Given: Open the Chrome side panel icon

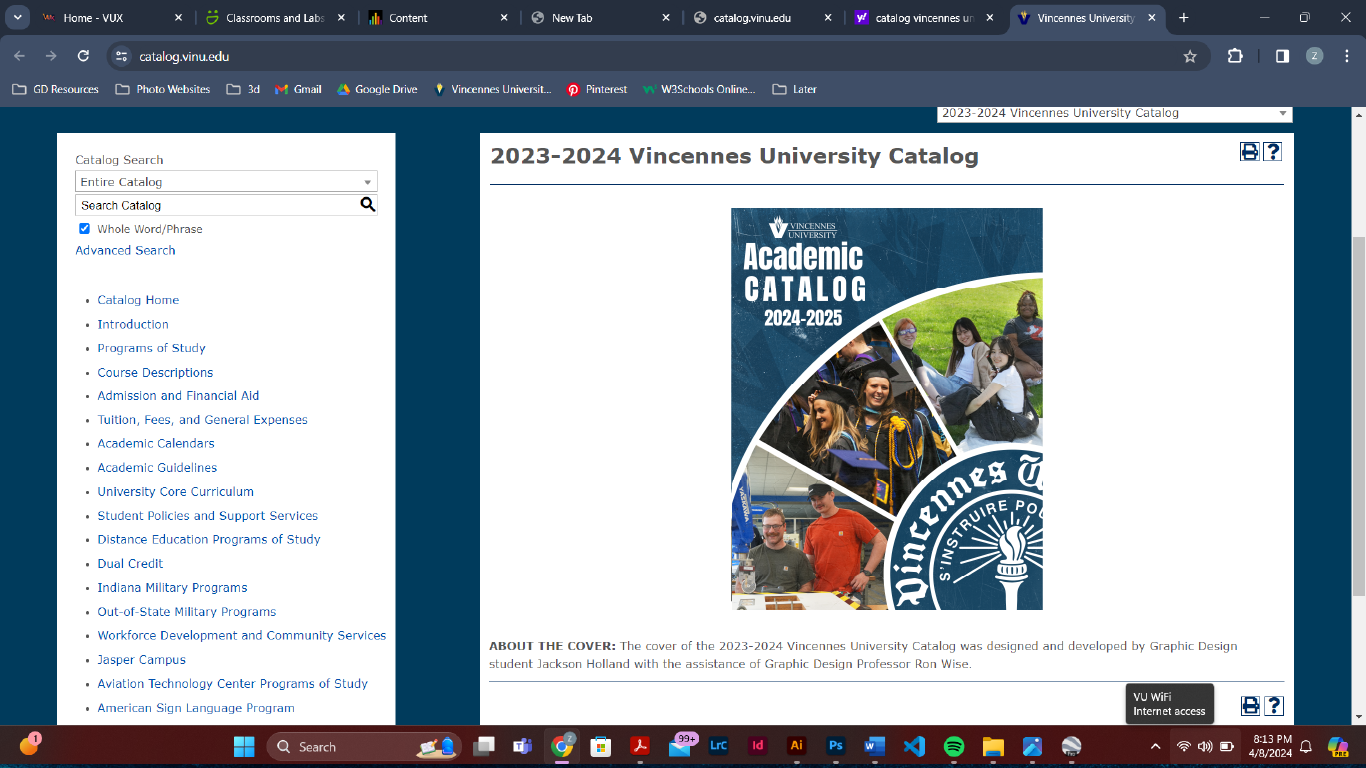Looking at the screenshot, I should [x=1282, y=56].
